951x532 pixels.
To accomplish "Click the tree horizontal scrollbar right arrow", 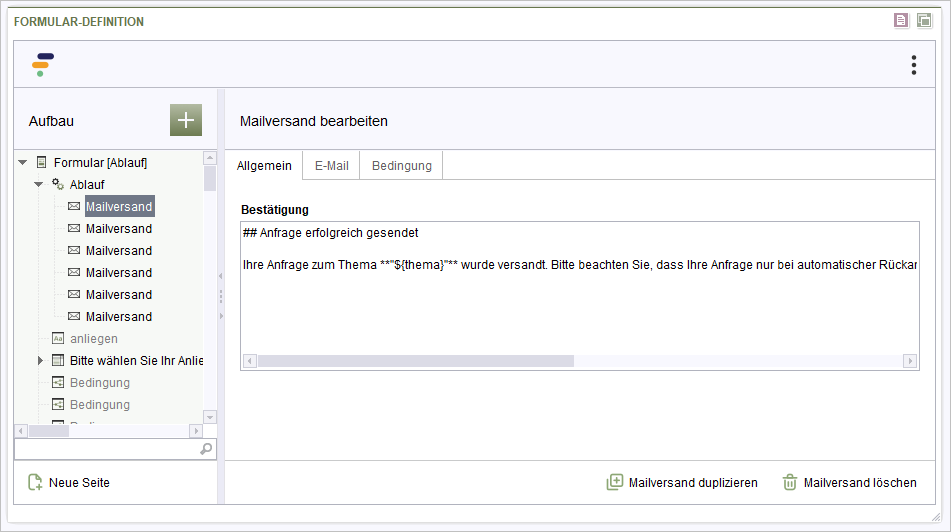I will (196, 431).
